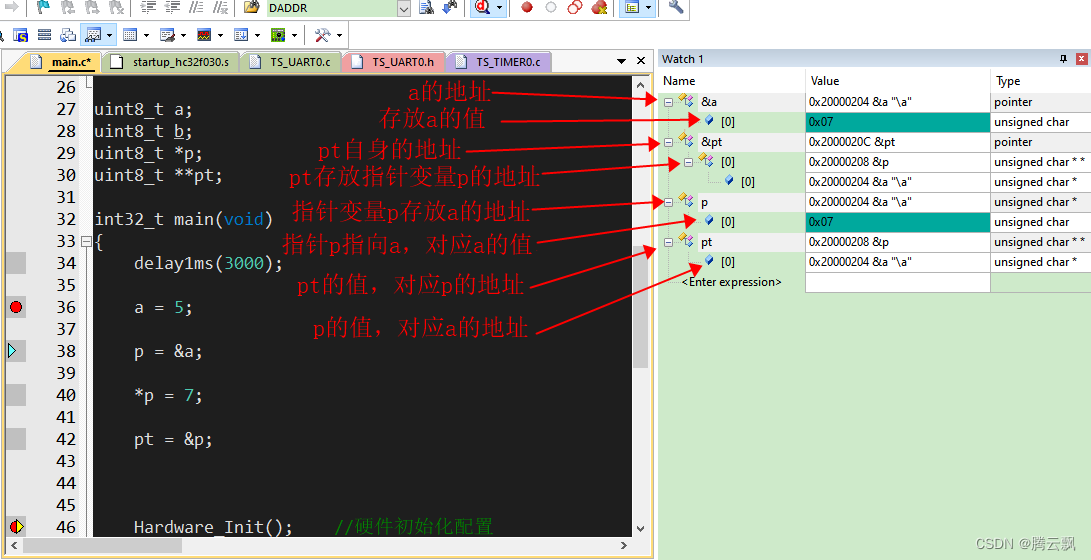The width and height of the screenshot is (1091, 560).
Task: Open the Window layout icon
Action: coord(632,8)
